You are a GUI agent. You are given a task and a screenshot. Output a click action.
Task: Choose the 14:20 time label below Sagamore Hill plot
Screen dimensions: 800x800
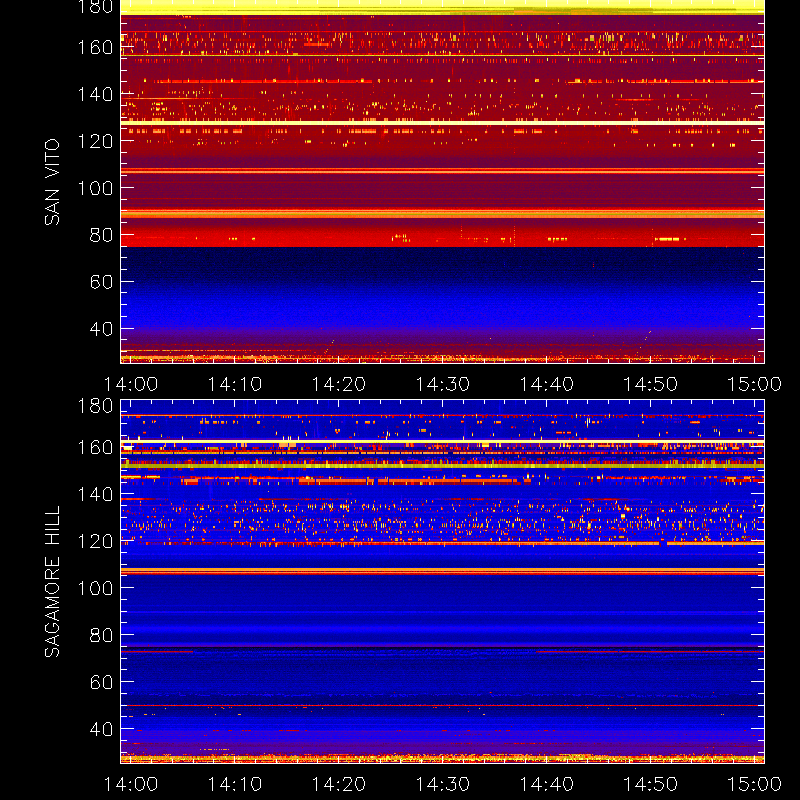click(339, 784)
